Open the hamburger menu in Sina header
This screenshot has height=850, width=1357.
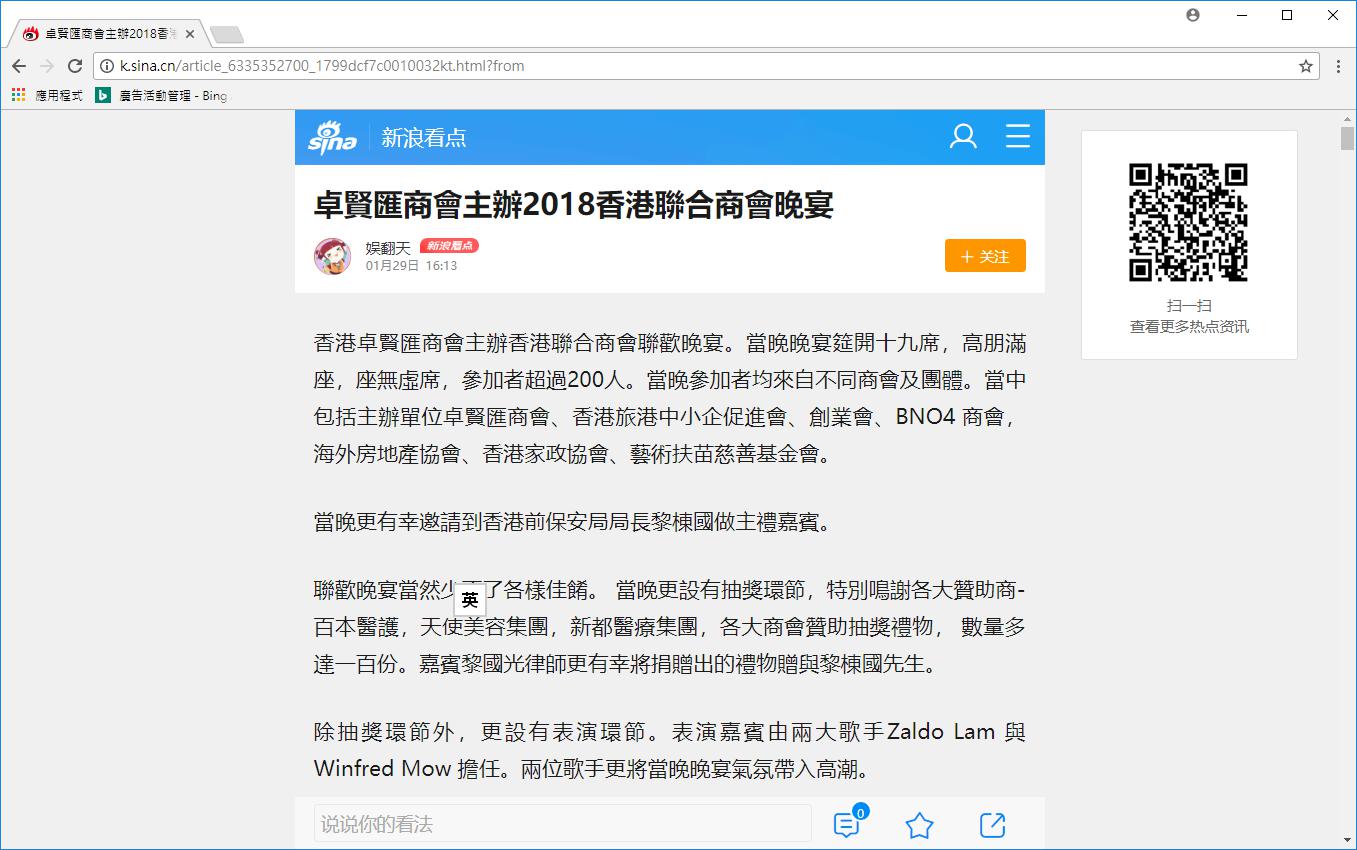[x=1018, y=137]
